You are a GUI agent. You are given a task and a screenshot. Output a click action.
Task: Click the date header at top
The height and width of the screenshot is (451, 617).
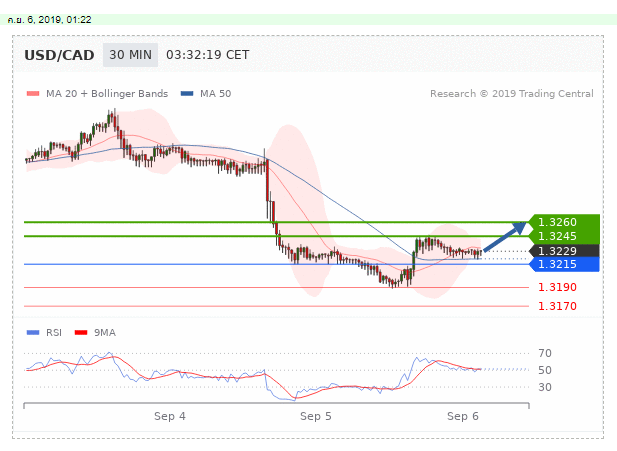tap(49, 20)
